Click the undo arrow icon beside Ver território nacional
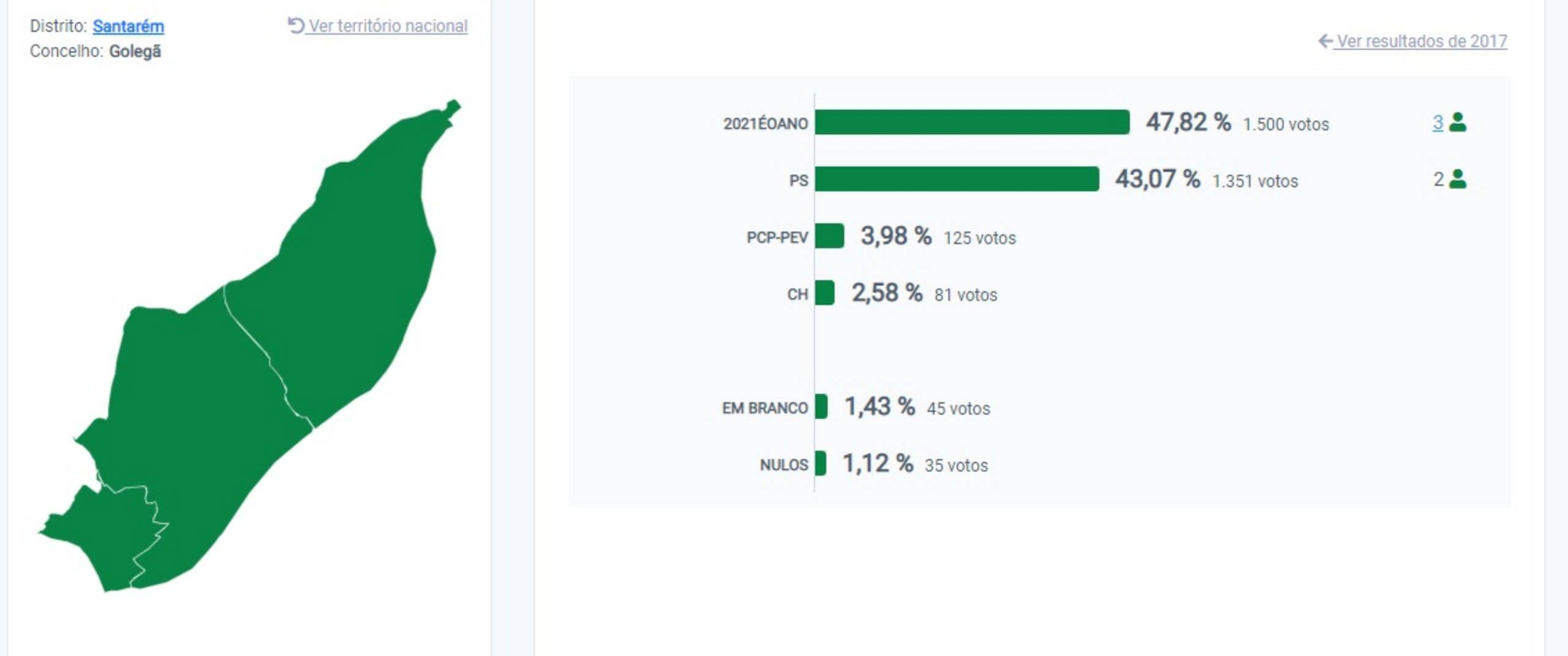Viewport: 1568px width, 656px height. (296, 26)
